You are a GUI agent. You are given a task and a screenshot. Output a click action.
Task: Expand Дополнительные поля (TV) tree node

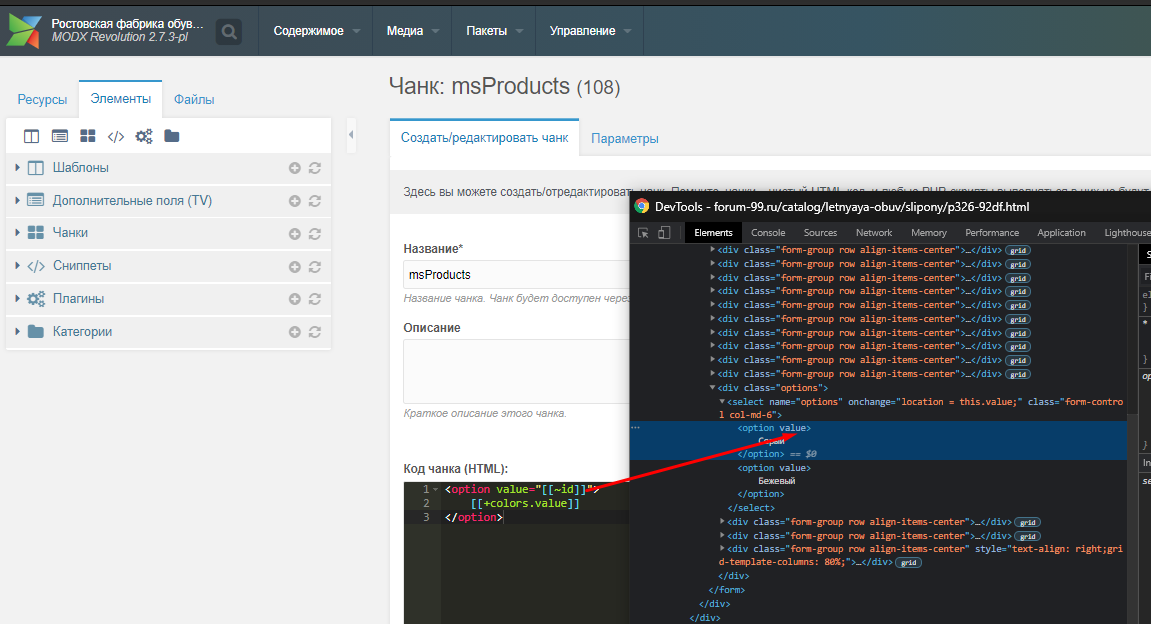(17, 200)
